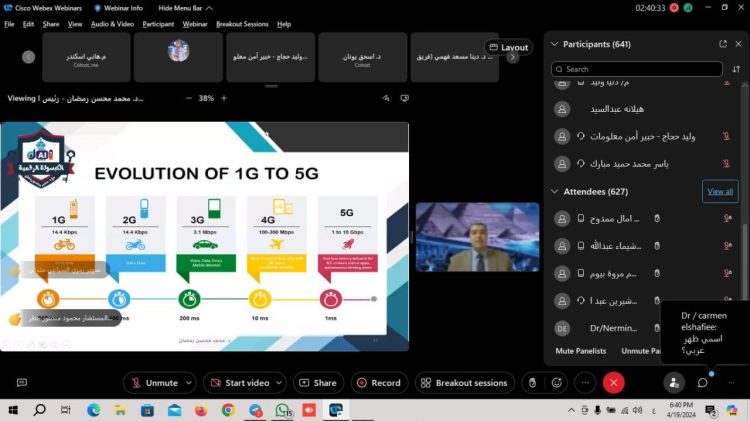750x421 pixels.
Task: Open Windows taskbar search
Action: click(40, 410)
